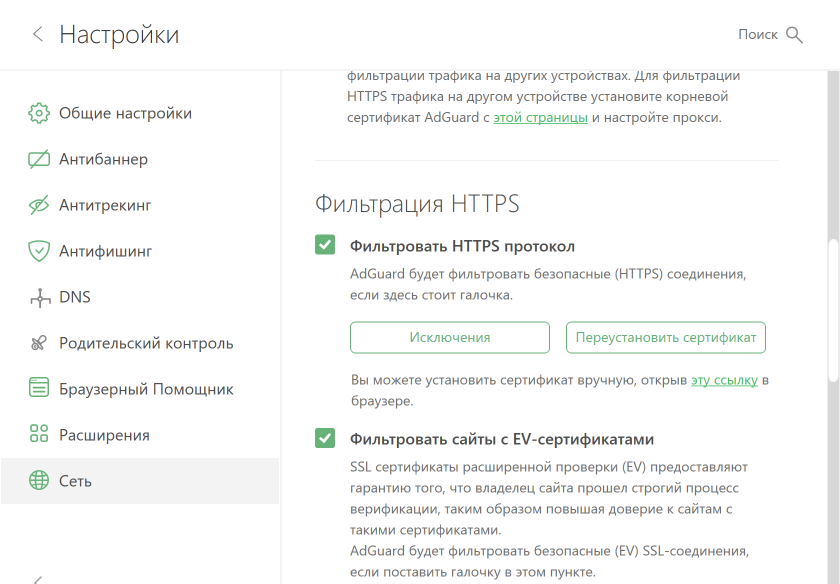Image resolution: width=840 pixels, height=584 pixels.
Task: Click Фильтровать сайты с EV-сертификатами label
Action: click(501, 439)
